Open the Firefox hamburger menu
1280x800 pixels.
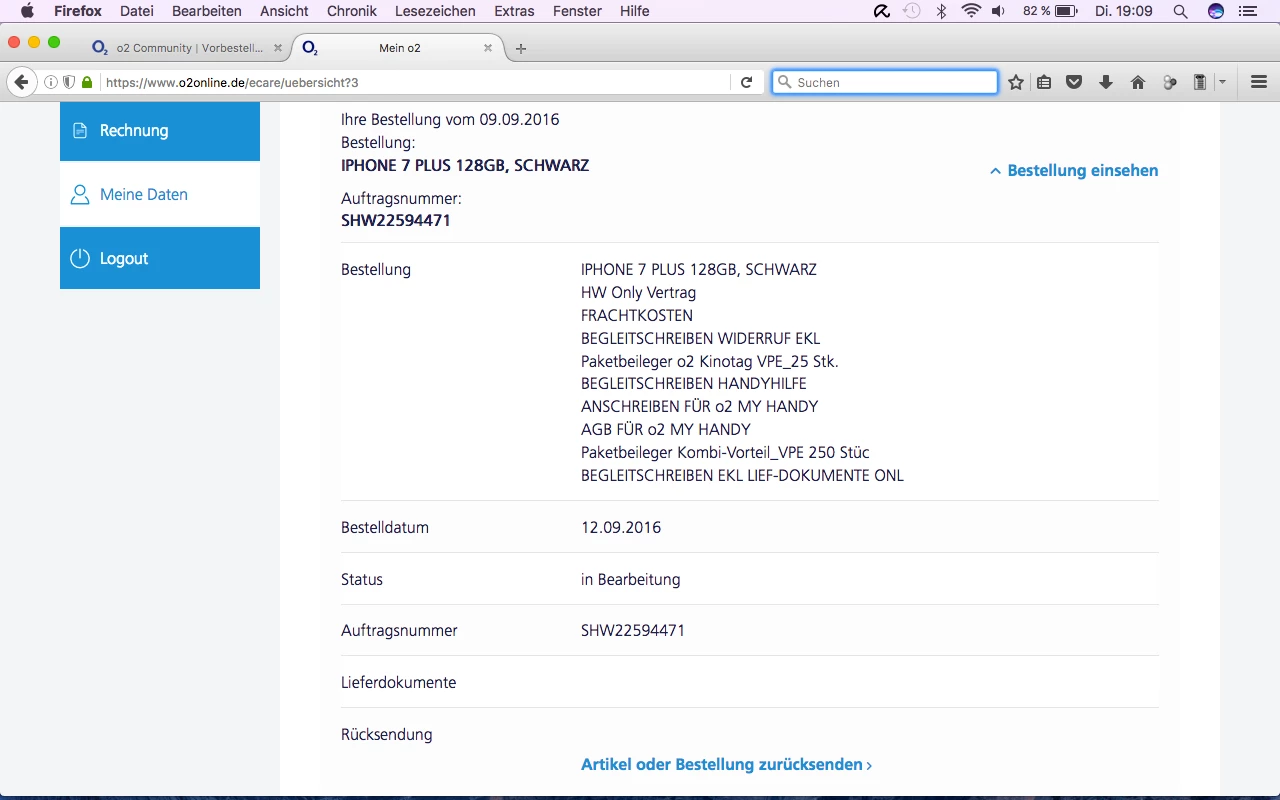point(1259,82)
